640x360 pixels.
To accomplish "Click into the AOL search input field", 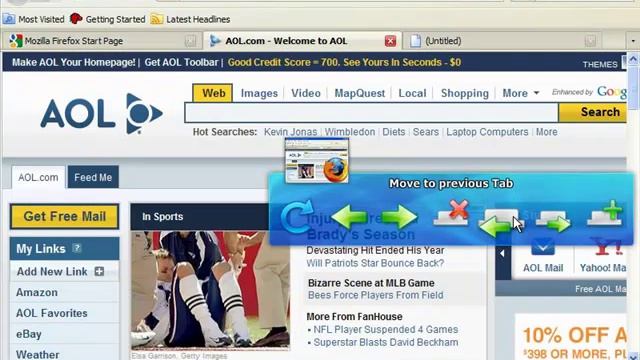I will click(x=371, y=113).
